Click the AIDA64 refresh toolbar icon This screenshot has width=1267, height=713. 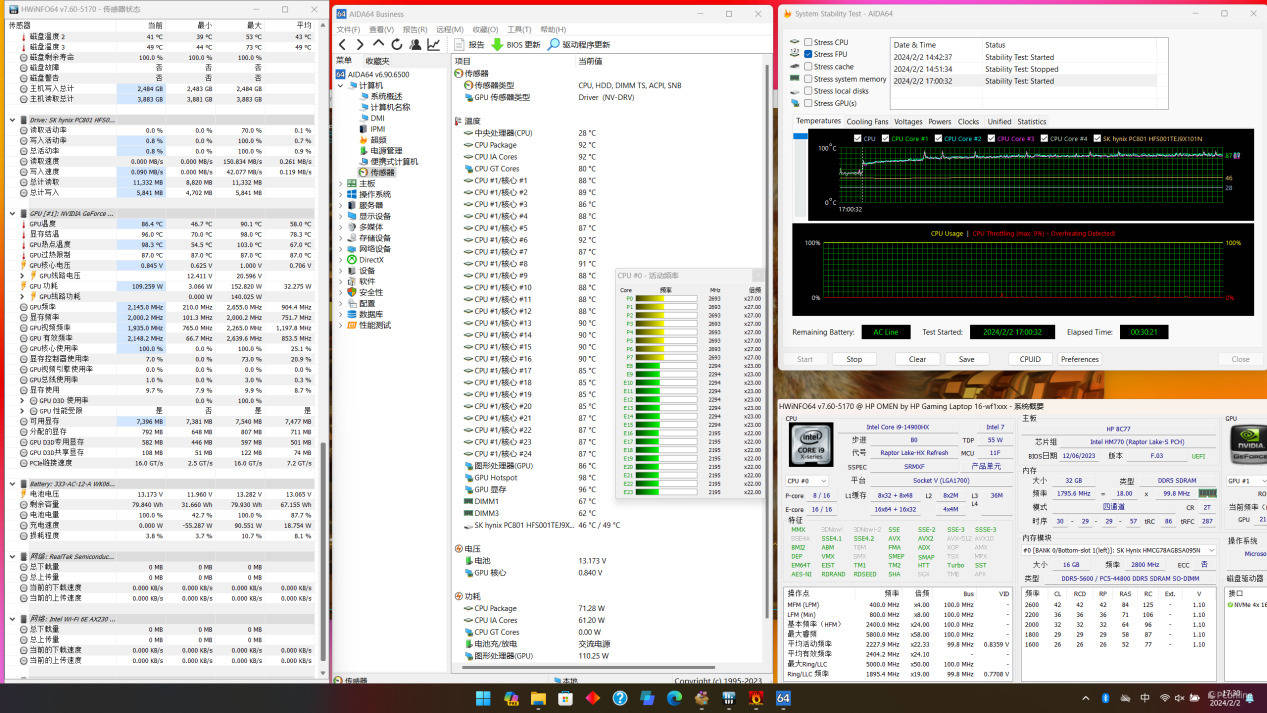point(397,45)
